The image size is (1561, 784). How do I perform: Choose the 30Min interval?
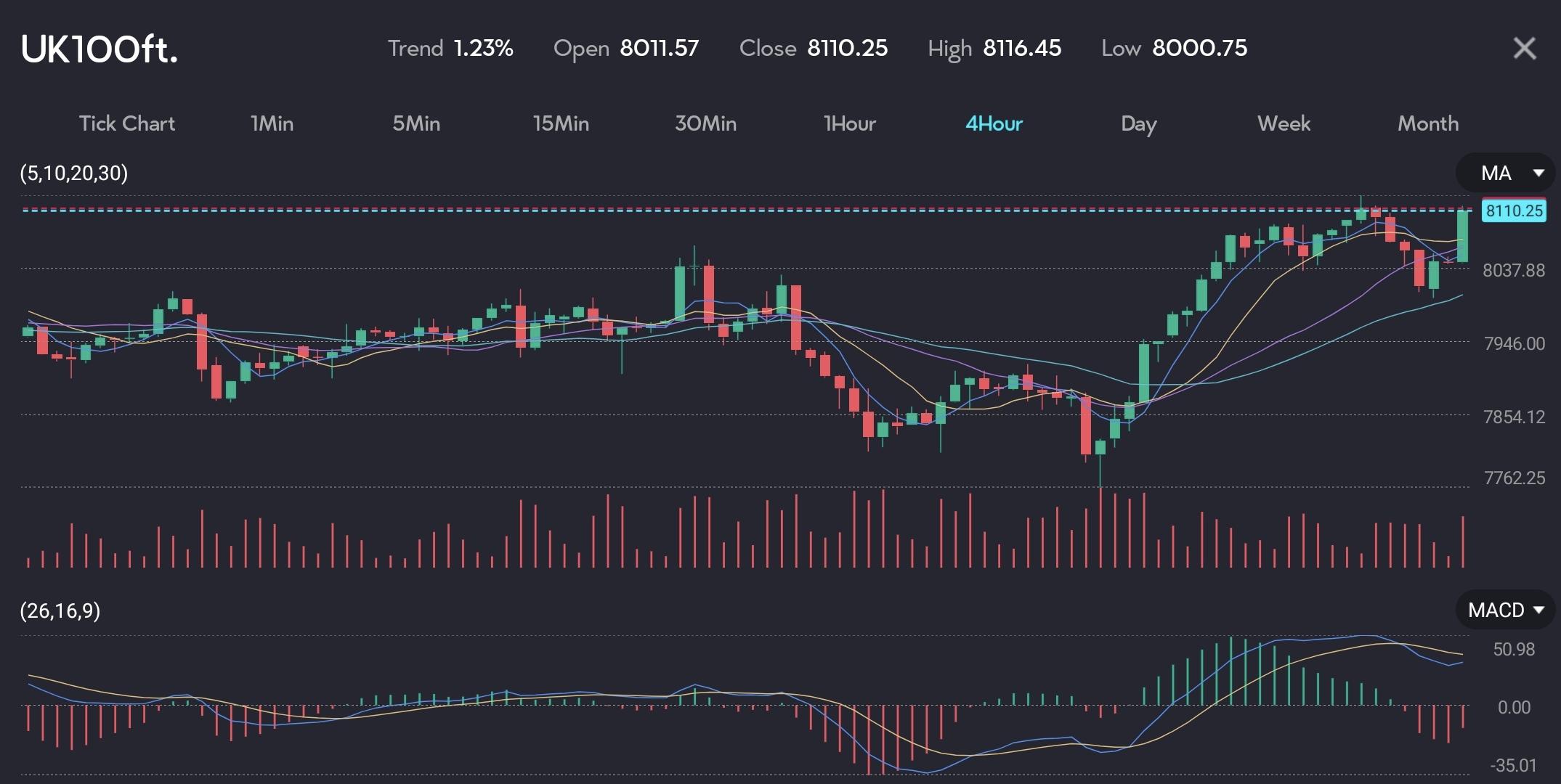(x=705, y=123)
